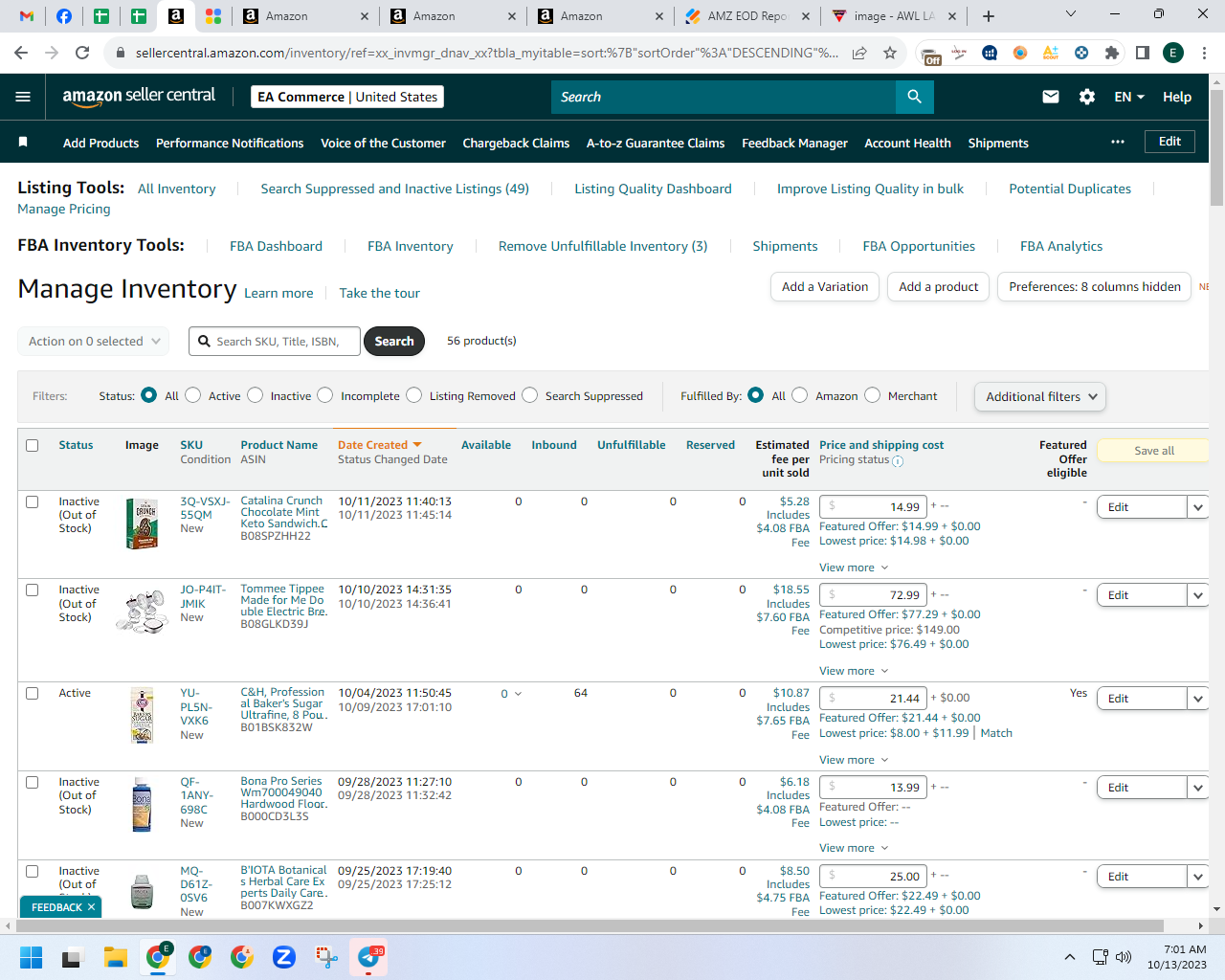Open the mail messages icon
Viewport: 1225px width, 980px height.
click(1051, 97)
